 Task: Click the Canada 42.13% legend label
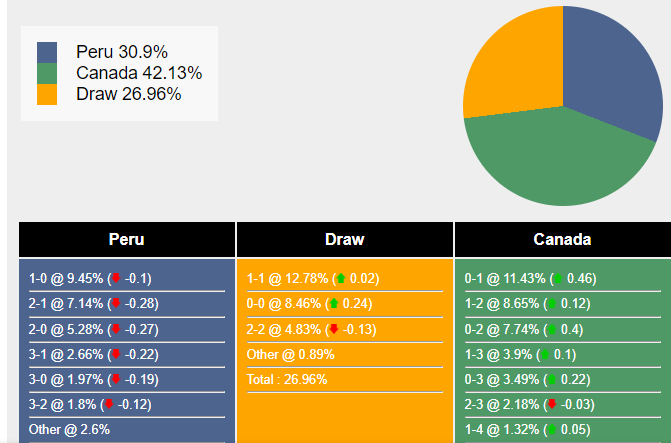[x=139, y=73]
